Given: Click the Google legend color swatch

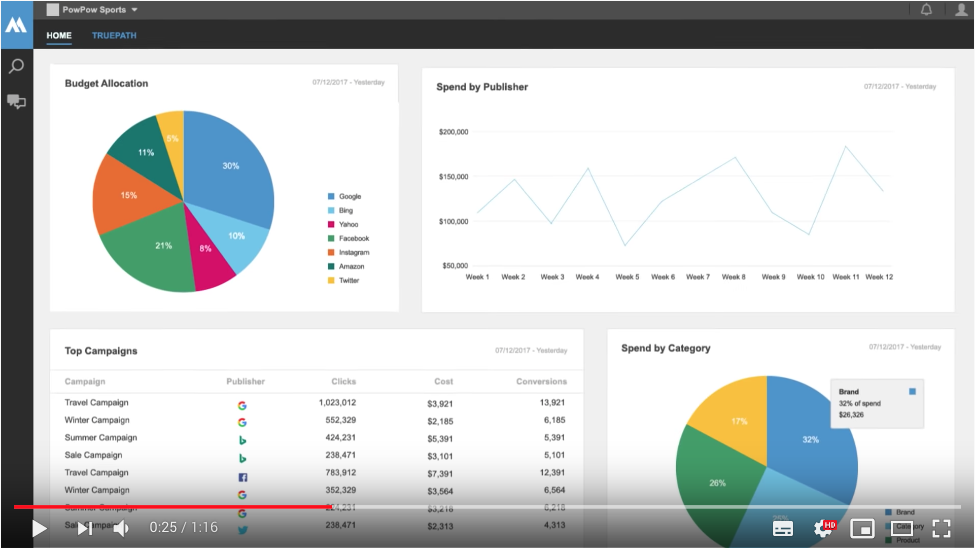Looking at the screenshot, I should pos(331,196).
